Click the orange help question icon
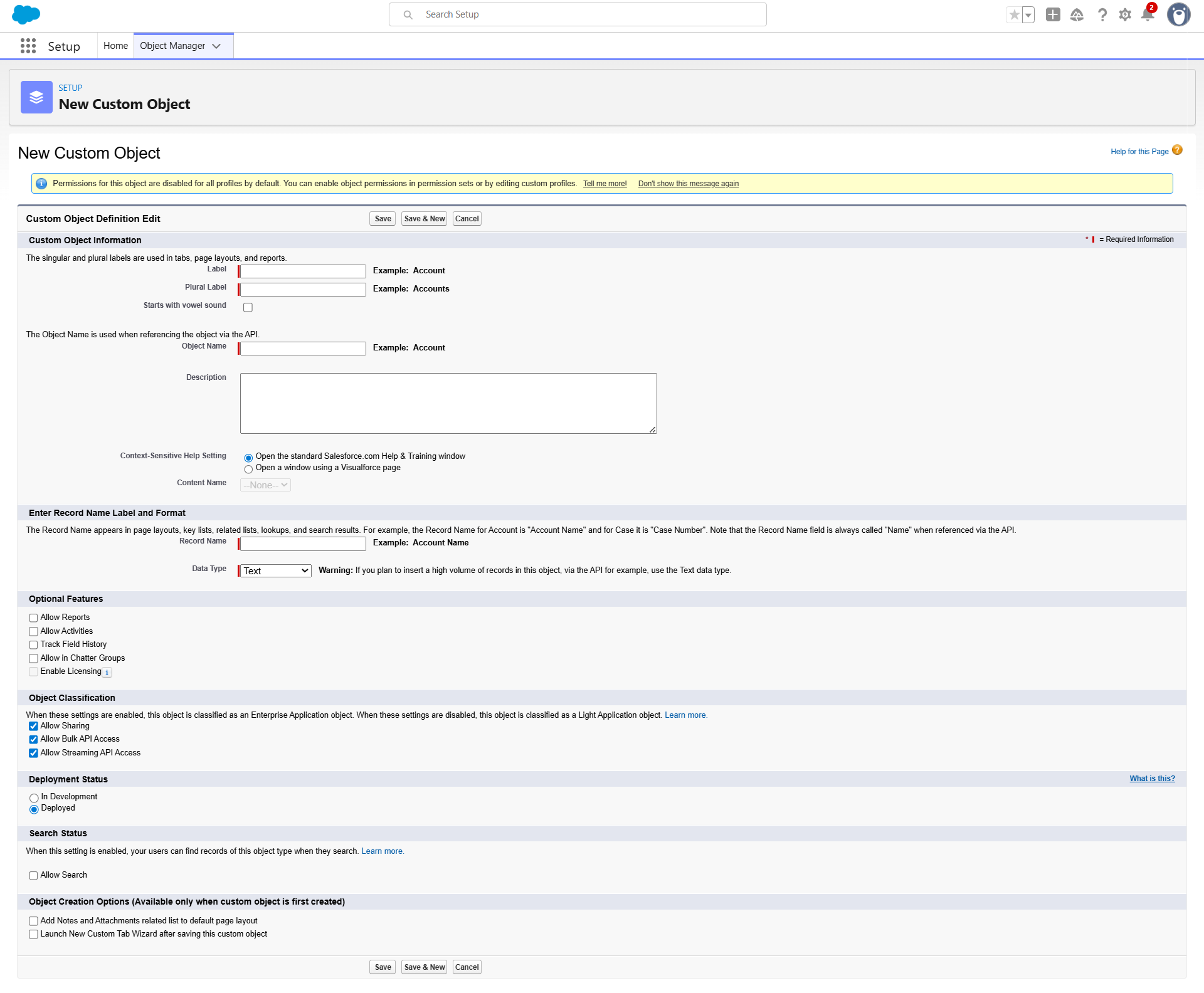Screen dimensions: 1204x993 pos(1177,150)
